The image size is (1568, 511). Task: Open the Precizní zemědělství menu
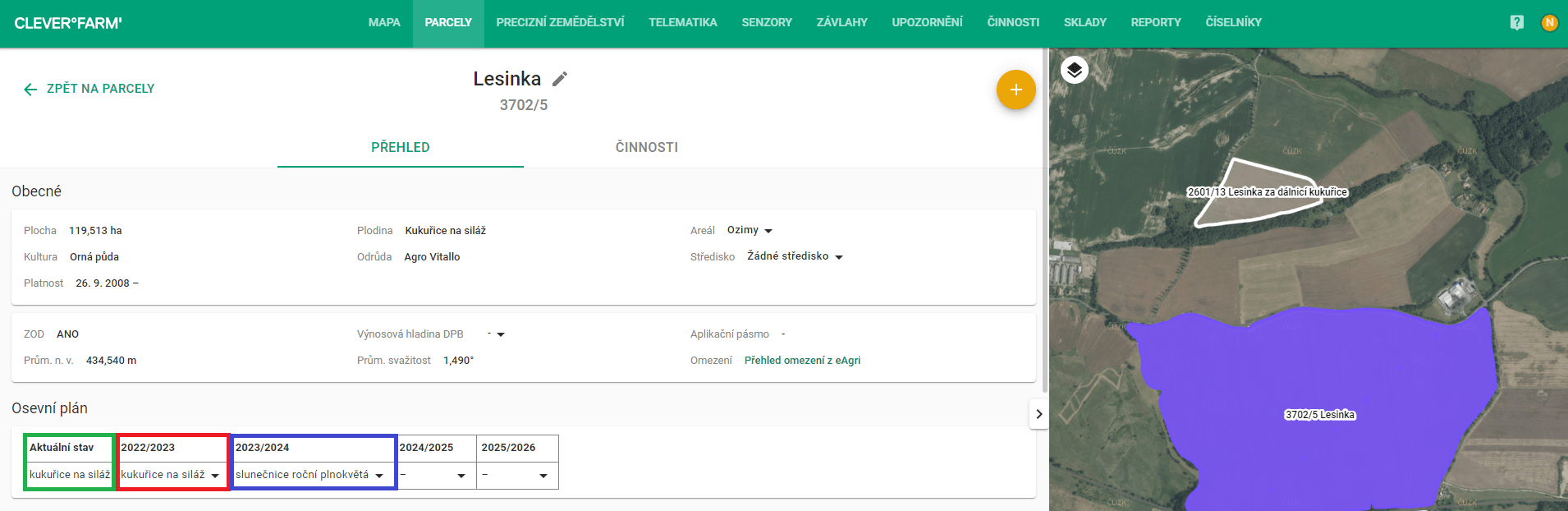560,23
